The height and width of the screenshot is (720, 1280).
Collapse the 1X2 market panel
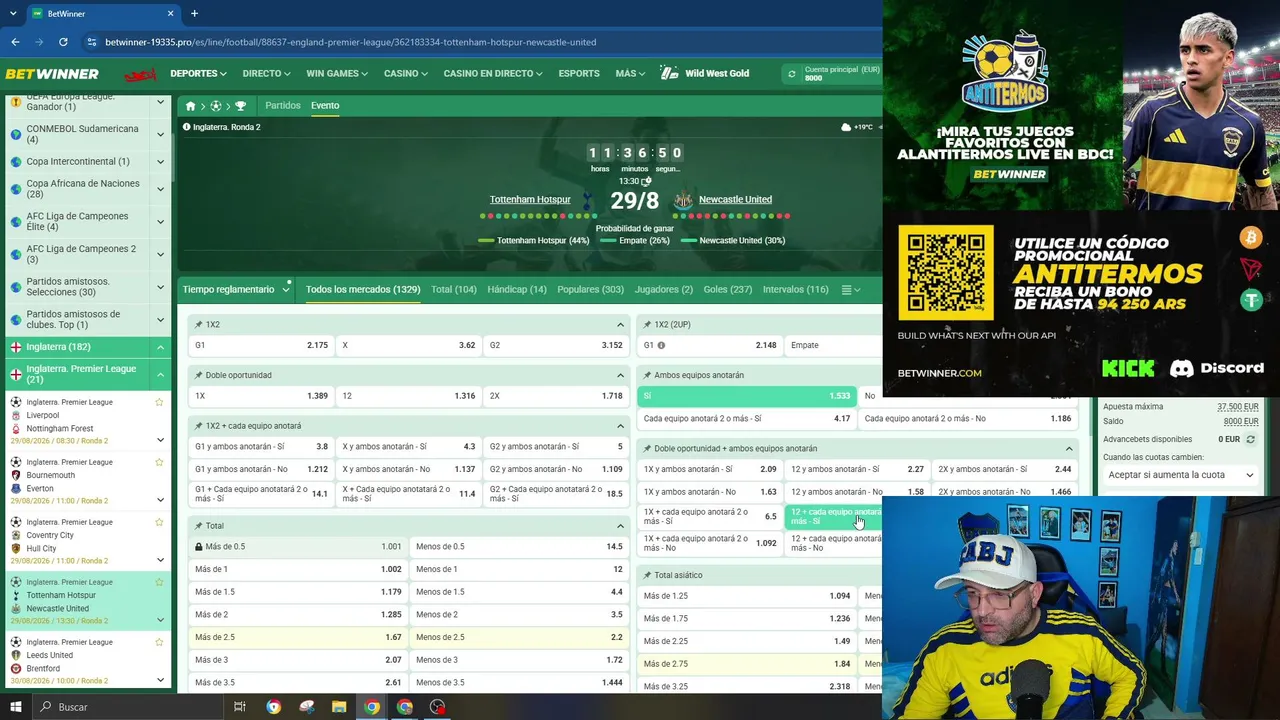[x=620, y=325]
